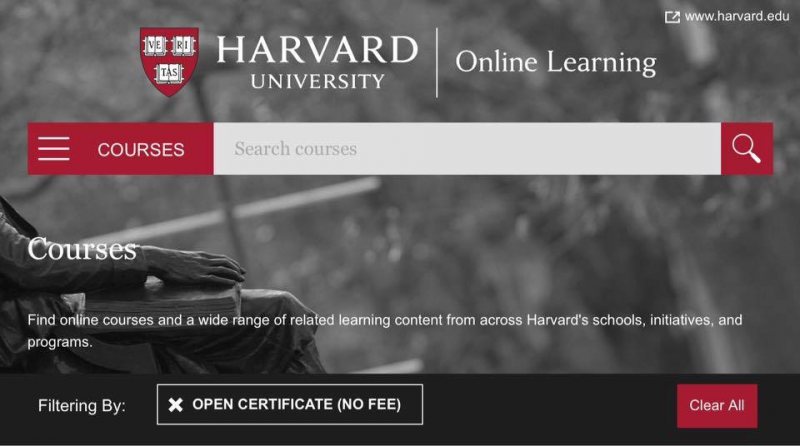Screen dimensions: 800x446
Task: Click the Filtering By label
Action: pyautogui.click(x=82, y=406)
